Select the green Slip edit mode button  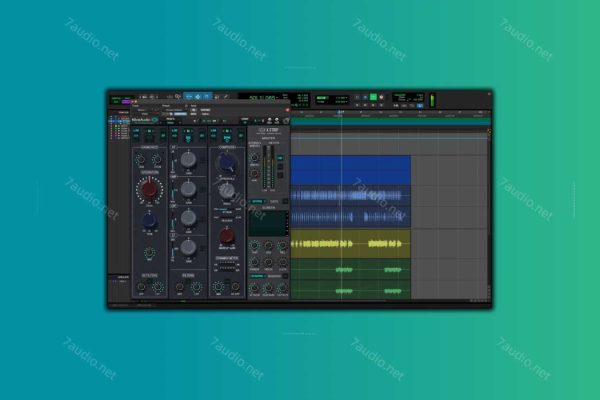click(x=116, y=102)
